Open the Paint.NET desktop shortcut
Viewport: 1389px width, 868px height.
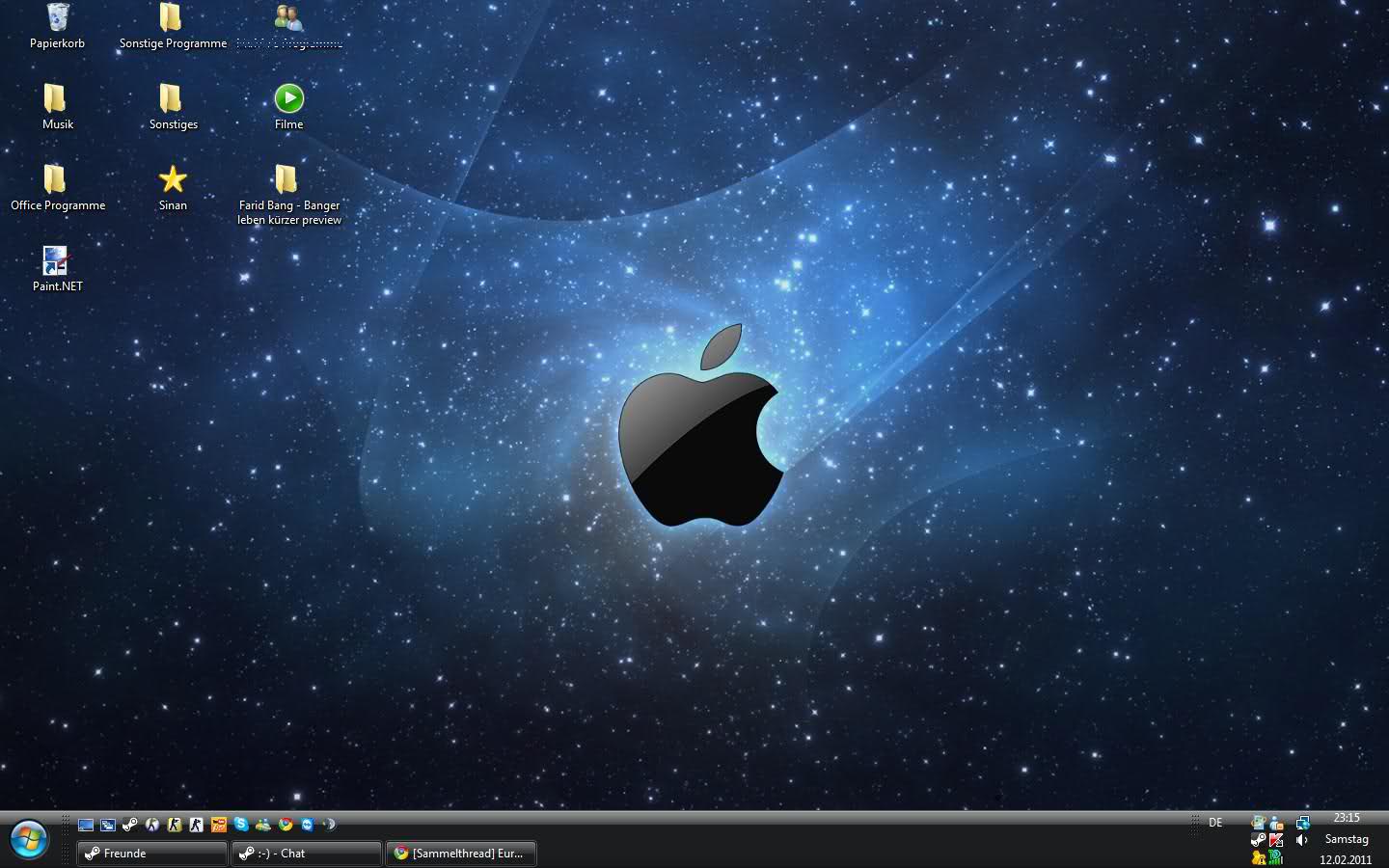[x=56, y=262]
